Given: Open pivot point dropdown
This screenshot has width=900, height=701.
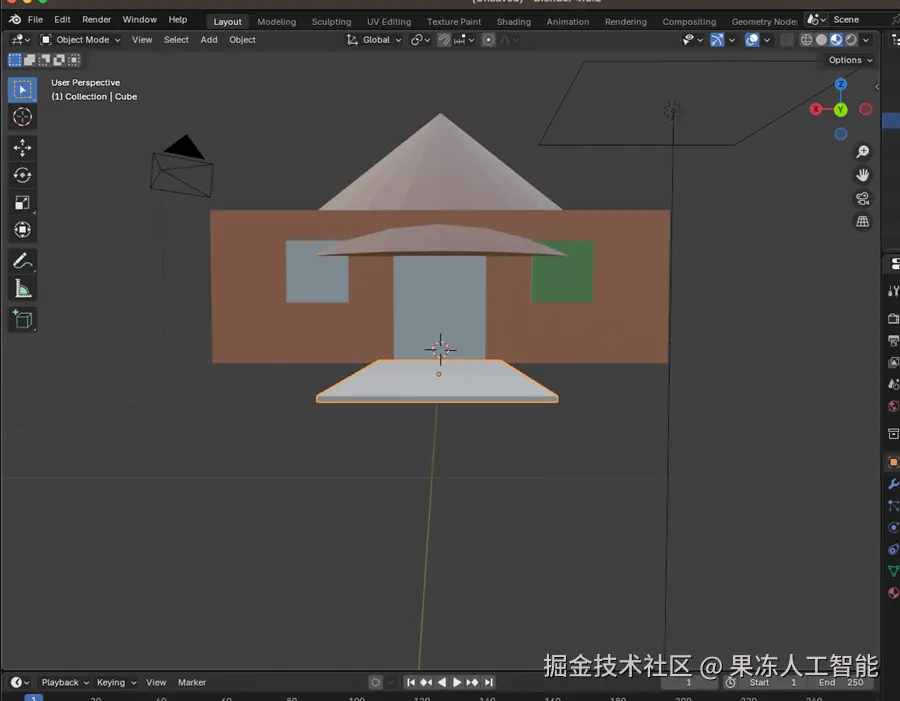Looking at the screenshot, I should (x=421, y=40).
